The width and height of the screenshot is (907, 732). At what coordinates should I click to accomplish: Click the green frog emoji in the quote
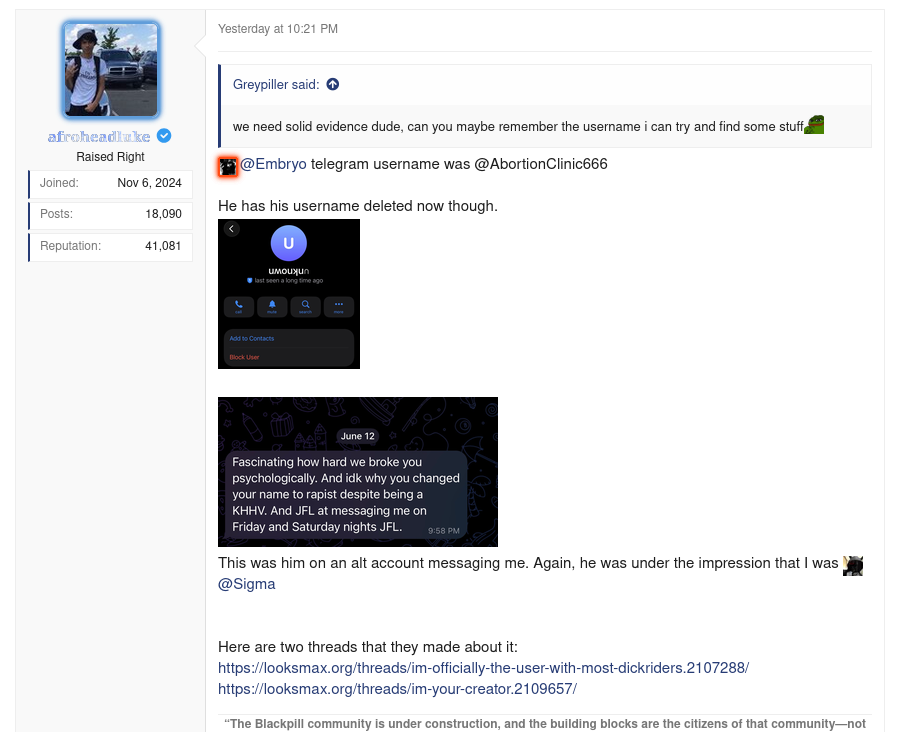click(x=814, y=124)
